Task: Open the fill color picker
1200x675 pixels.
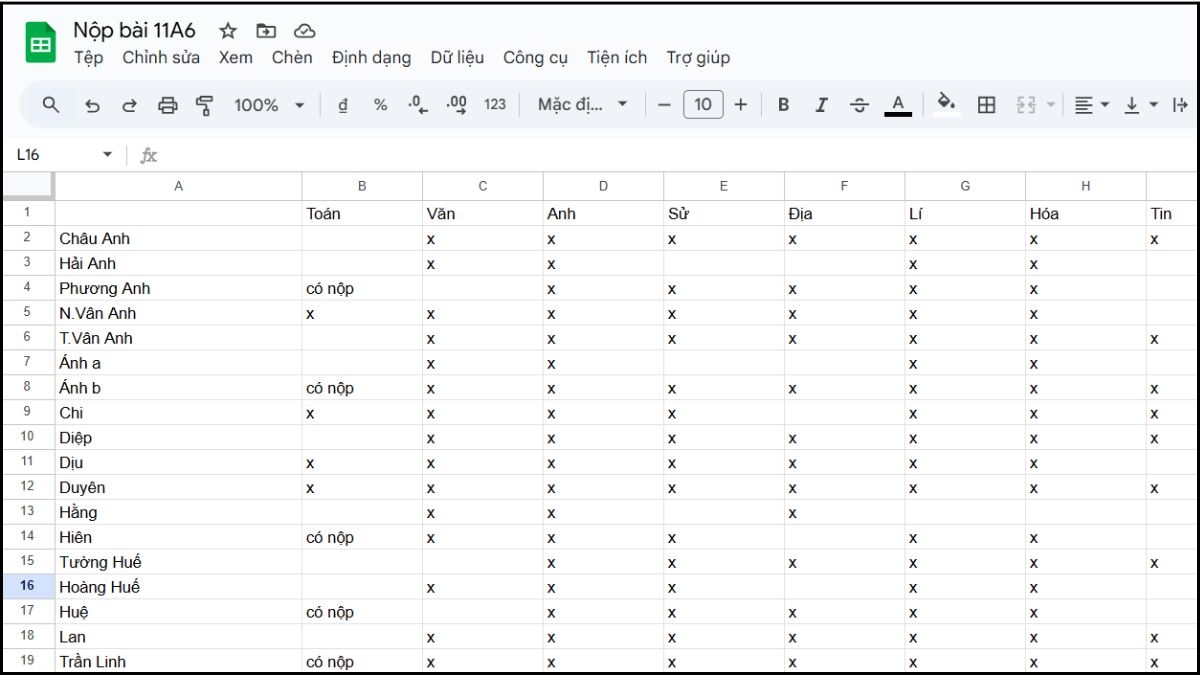Action: [946, 104]
